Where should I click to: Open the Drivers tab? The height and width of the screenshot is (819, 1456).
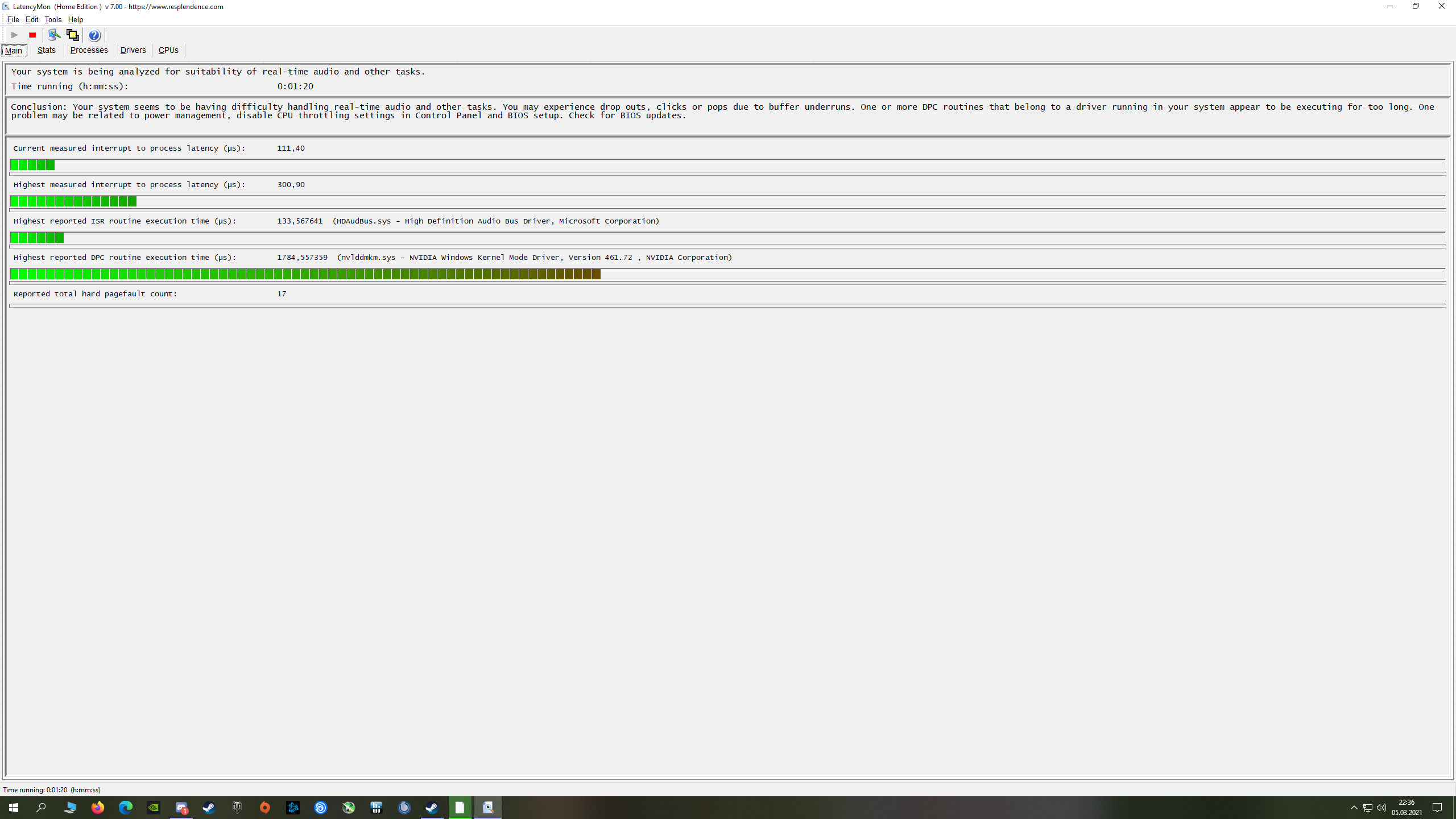coord(133,50)
